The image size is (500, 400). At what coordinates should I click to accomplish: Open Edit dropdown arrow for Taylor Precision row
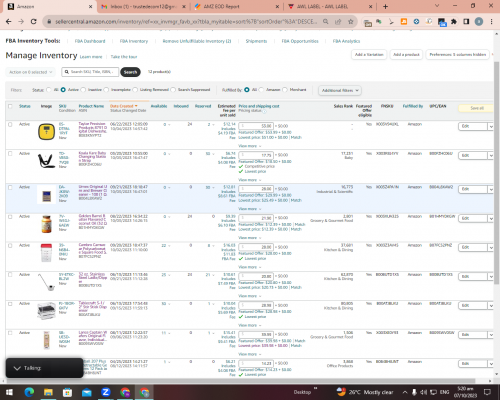(x=491, y=127)
